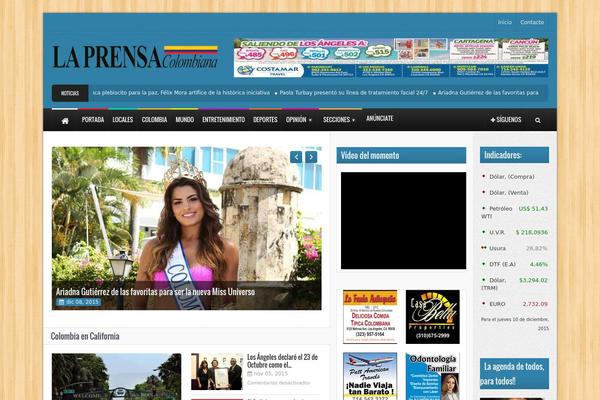Click nov 05, 2015 article date
The image size is (600, 400).
pyautogui.click(x=267, y=374)
